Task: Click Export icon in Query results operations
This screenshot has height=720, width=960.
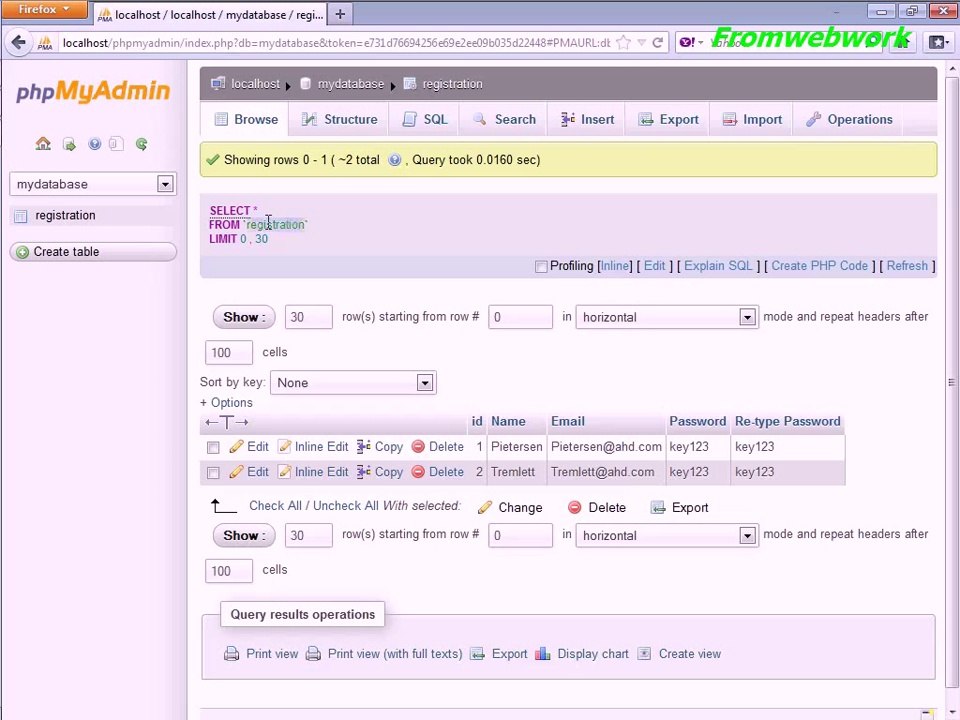Action: [478, 654]
